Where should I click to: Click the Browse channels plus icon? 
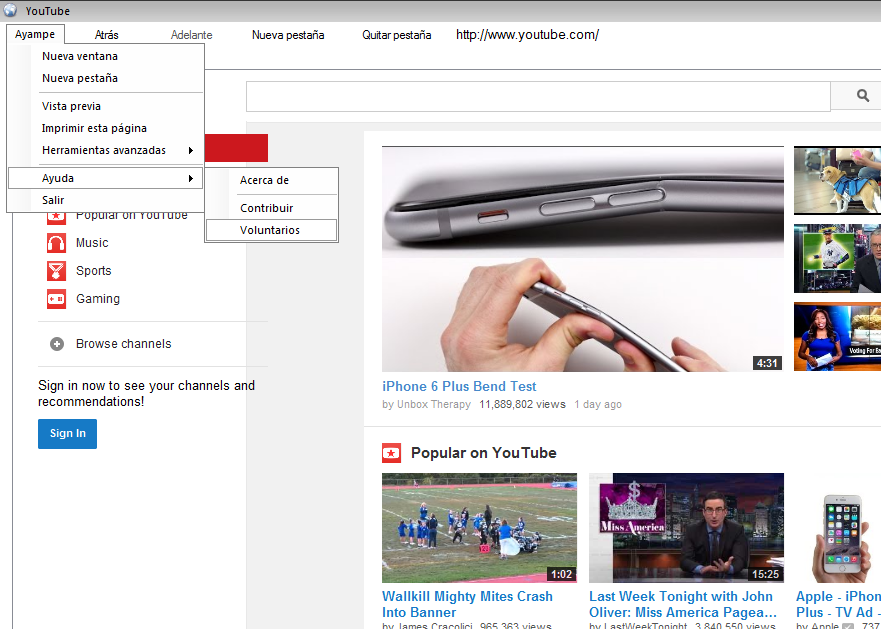click(56, 343)
